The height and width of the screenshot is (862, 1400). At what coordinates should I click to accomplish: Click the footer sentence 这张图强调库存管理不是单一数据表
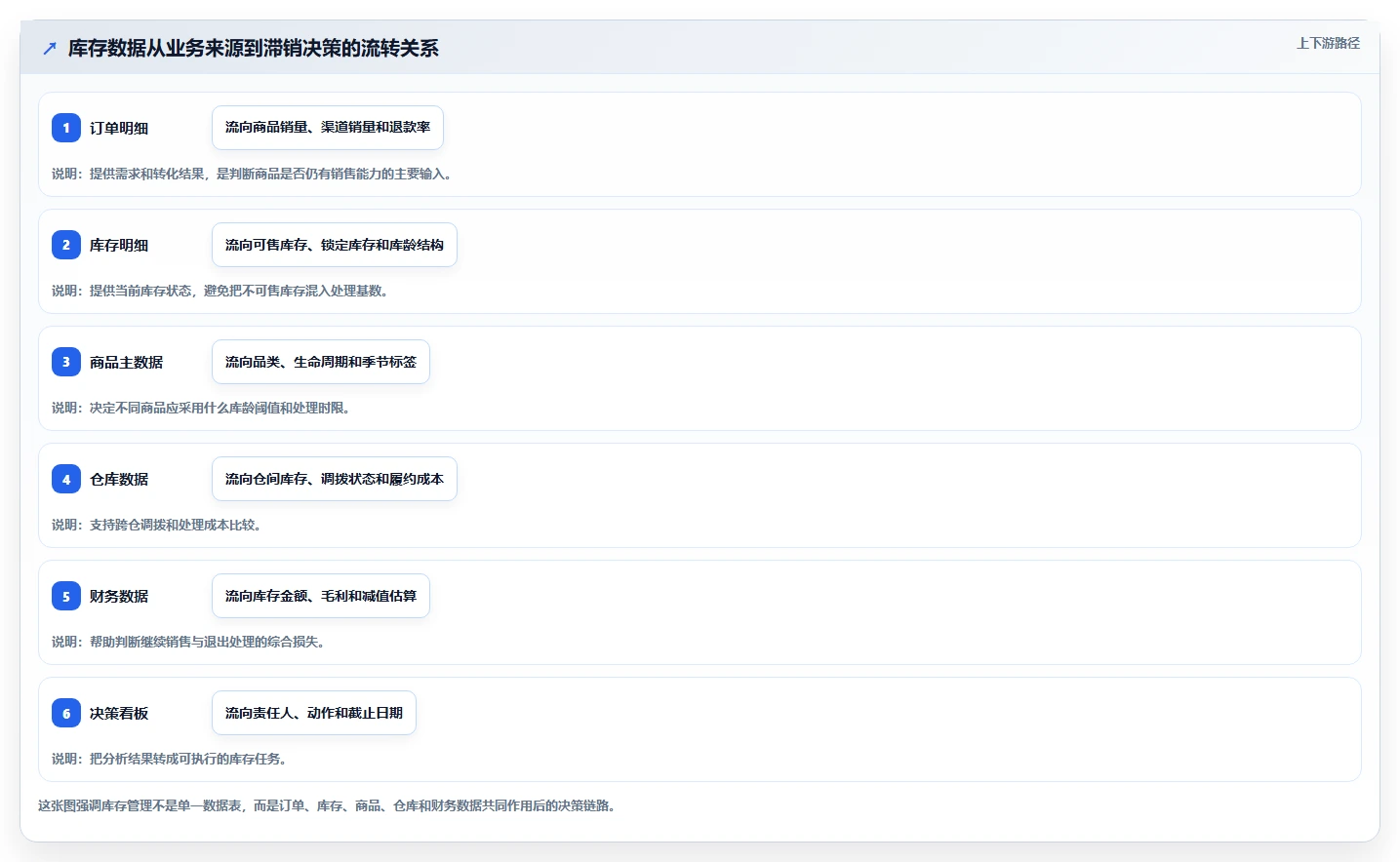(327, 805)
